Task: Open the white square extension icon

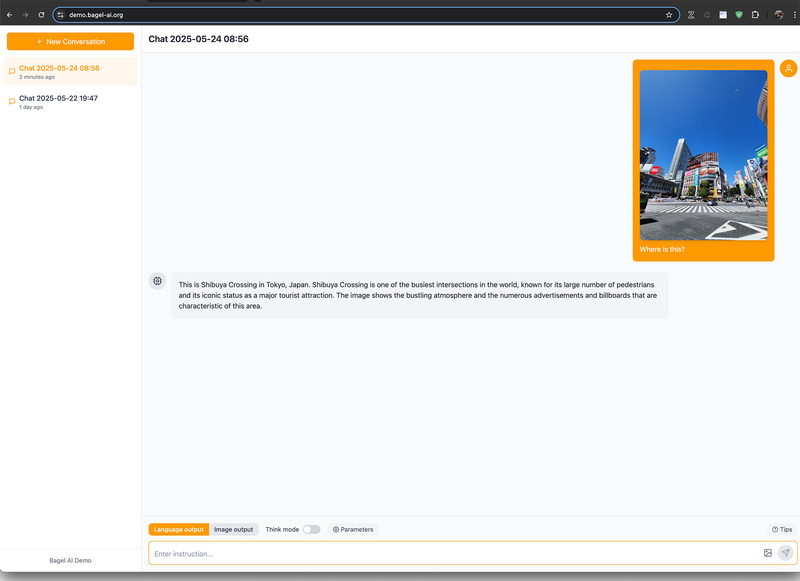Action: 723,15
